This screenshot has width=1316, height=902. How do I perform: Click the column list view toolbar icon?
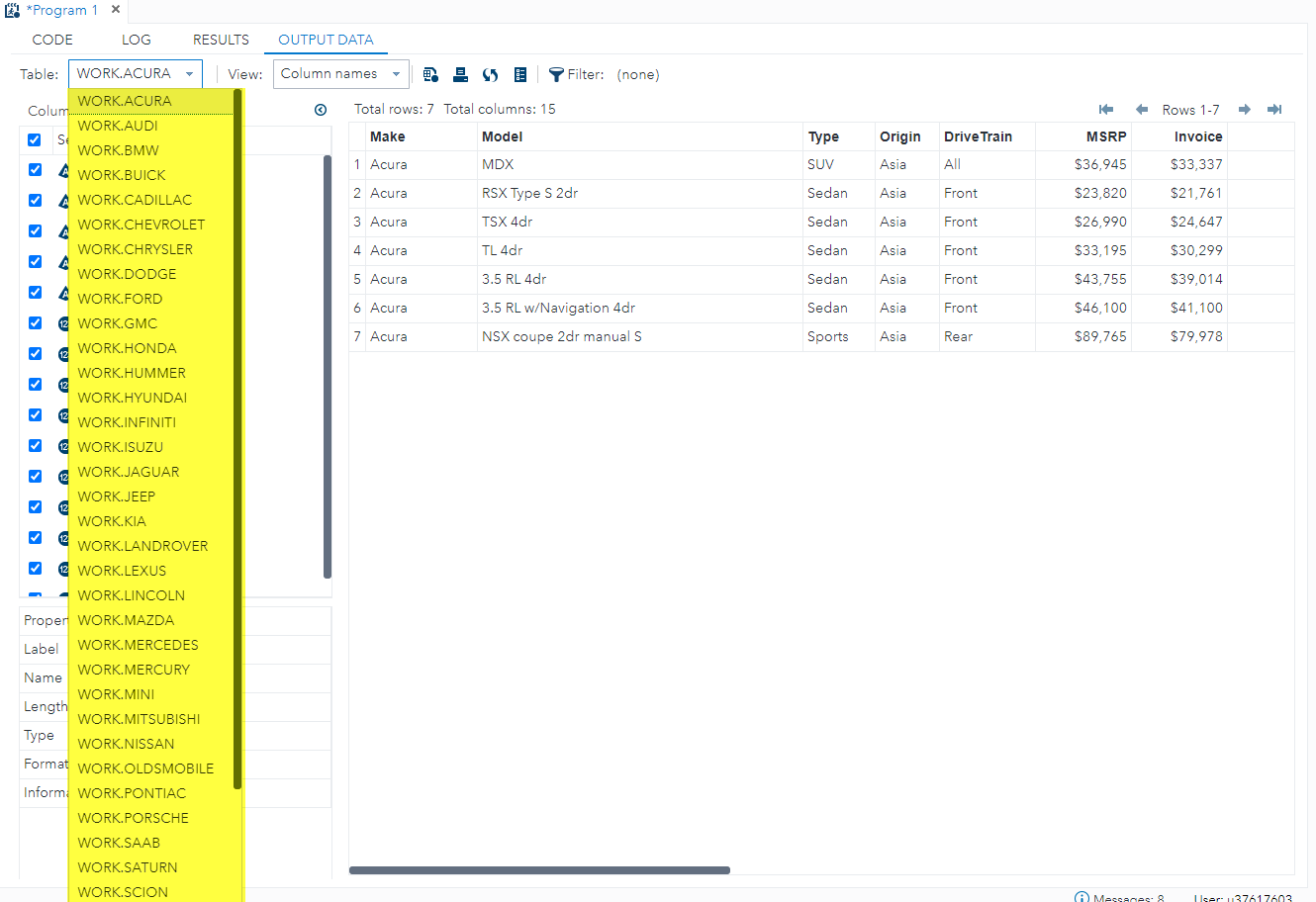click(x=520, y=74)
